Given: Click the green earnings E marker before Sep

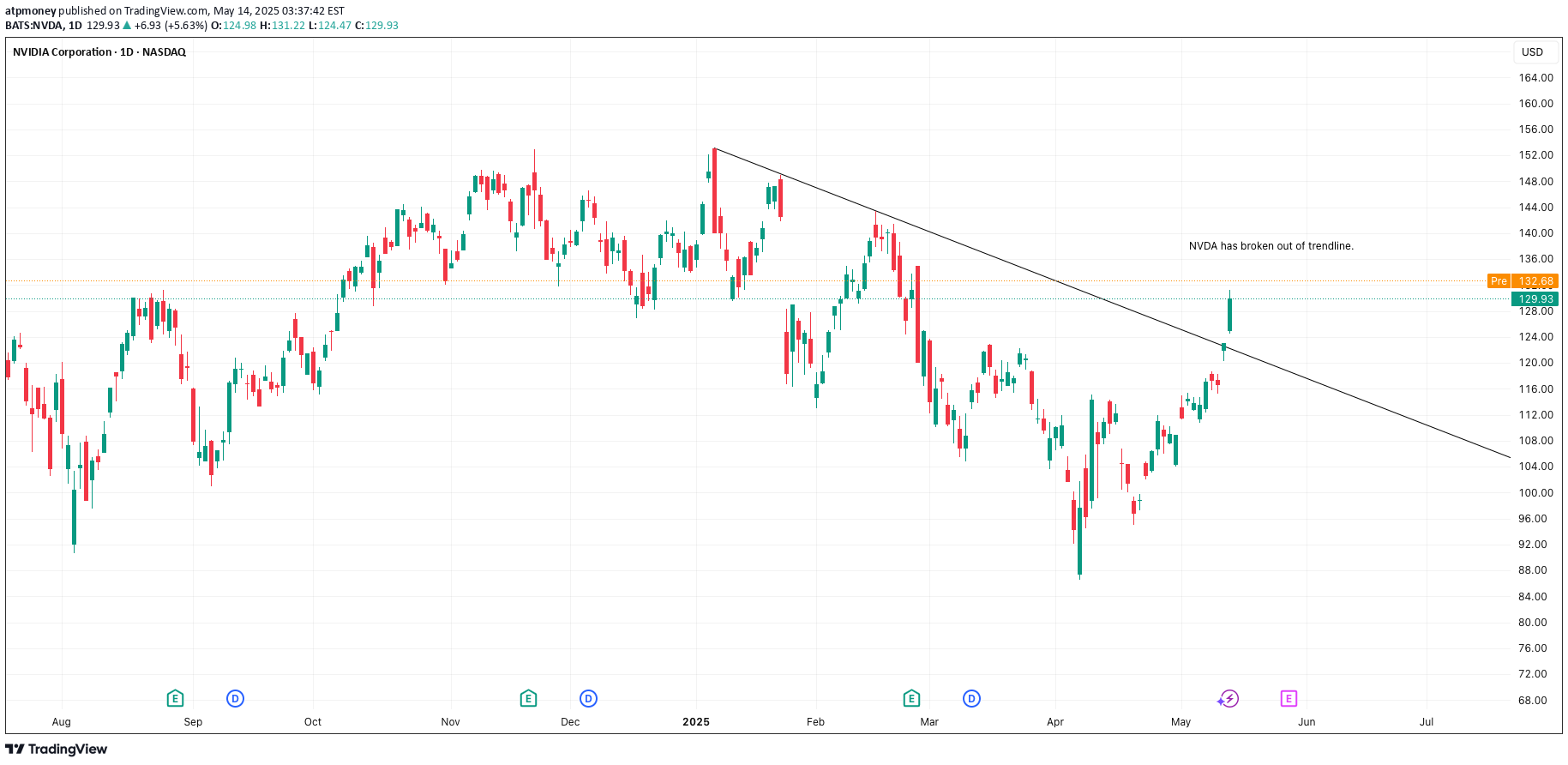Looking at the screenshot, I should tap(175, 699).
